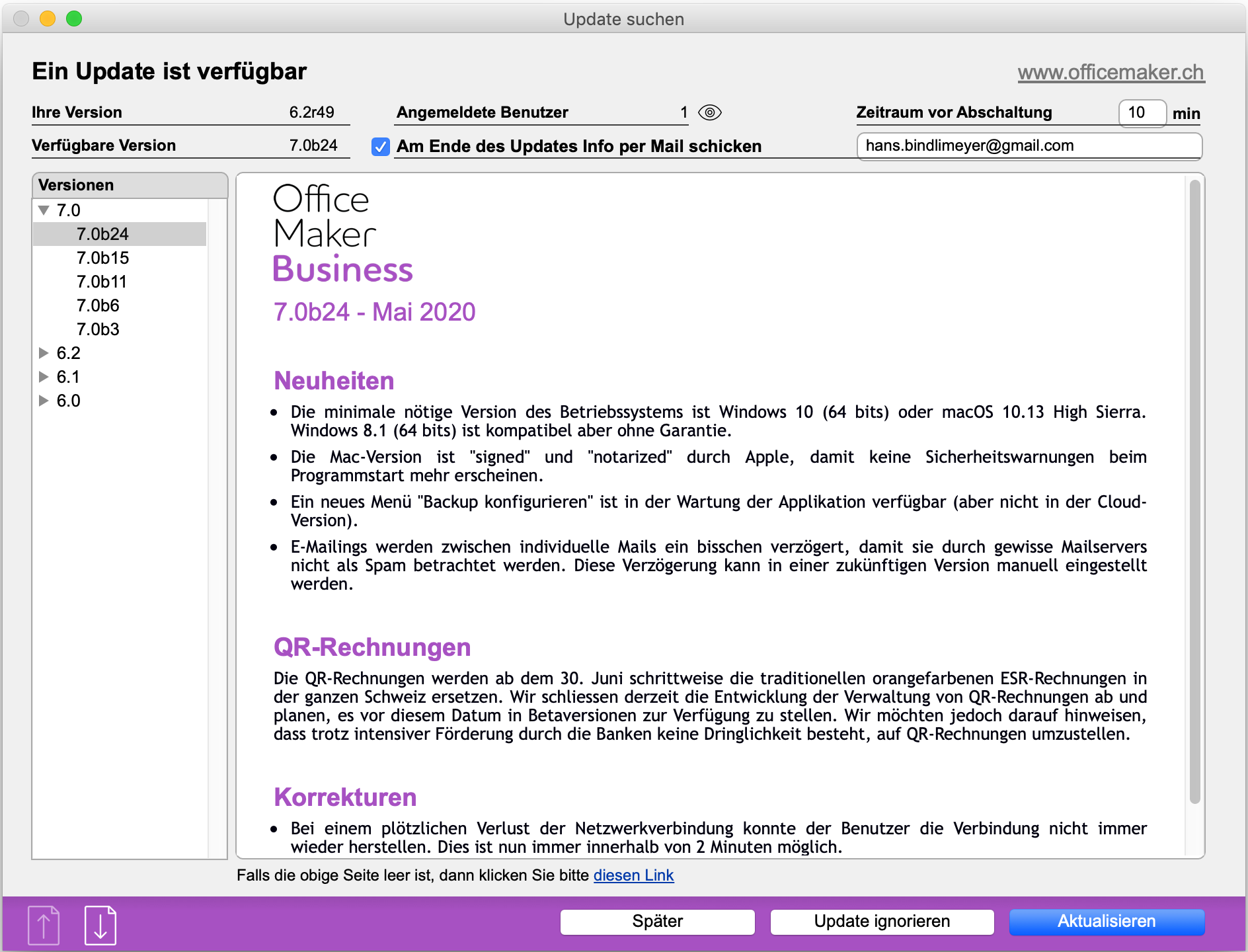Click the yellow minimize window button
This screenshot has height=952, width=1248.
click(48, 19)
